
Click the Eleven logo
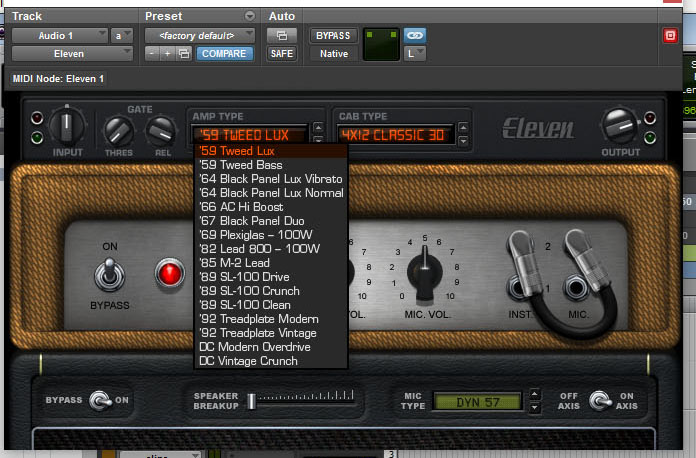point(538,129)
